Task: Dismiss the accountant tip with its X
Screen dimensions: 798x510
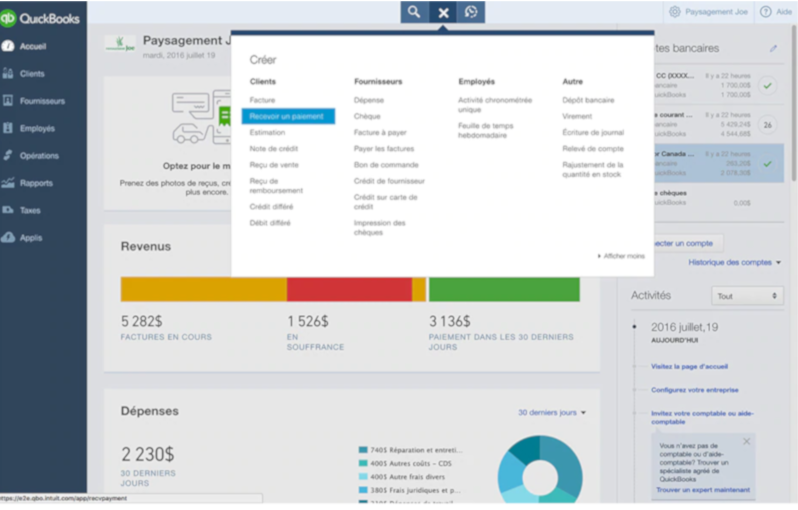Action: (x=746, y=441)
